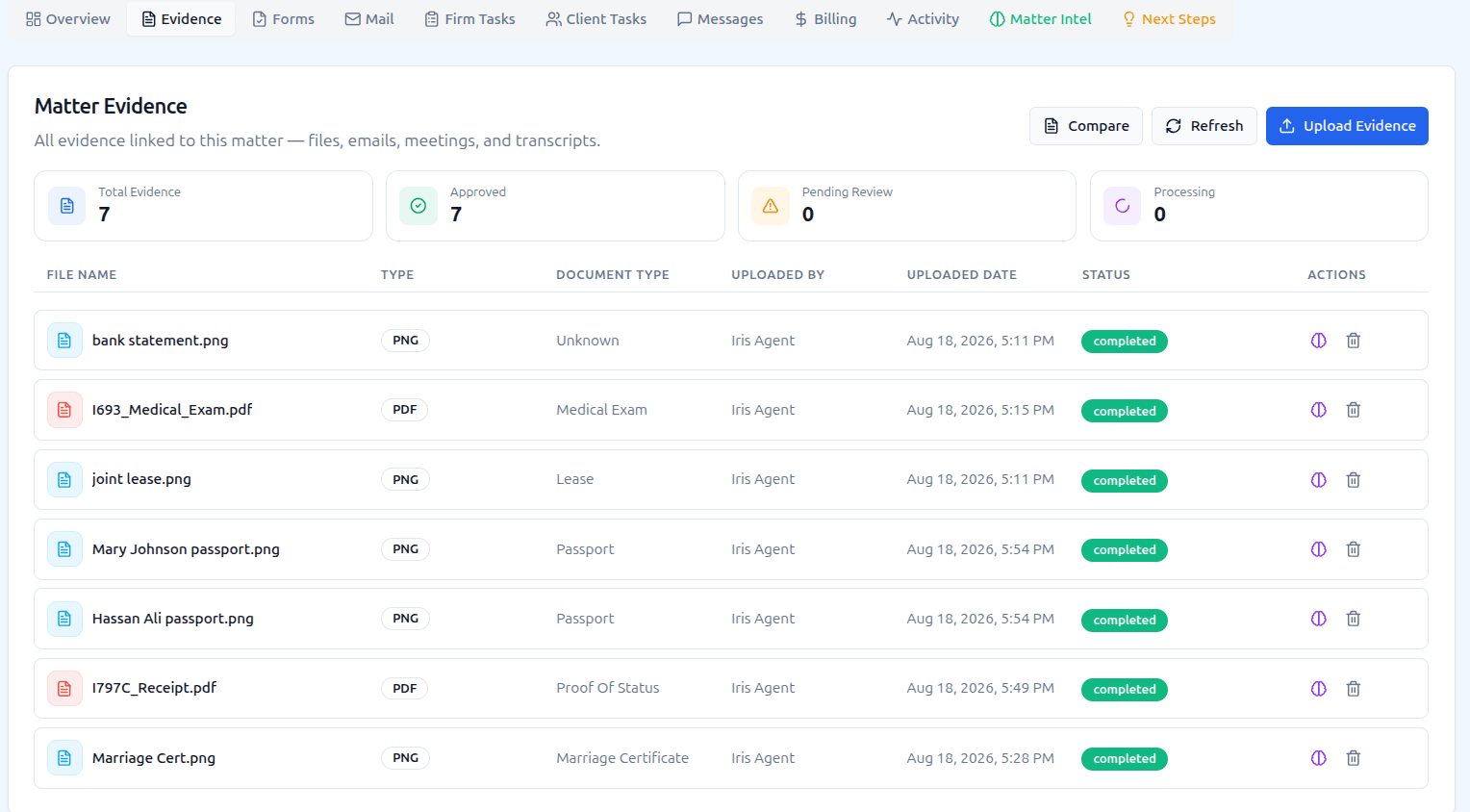1470x812 pixels.
Task: Click the Processing spinner icon
Action: (x=1122, y=206)
